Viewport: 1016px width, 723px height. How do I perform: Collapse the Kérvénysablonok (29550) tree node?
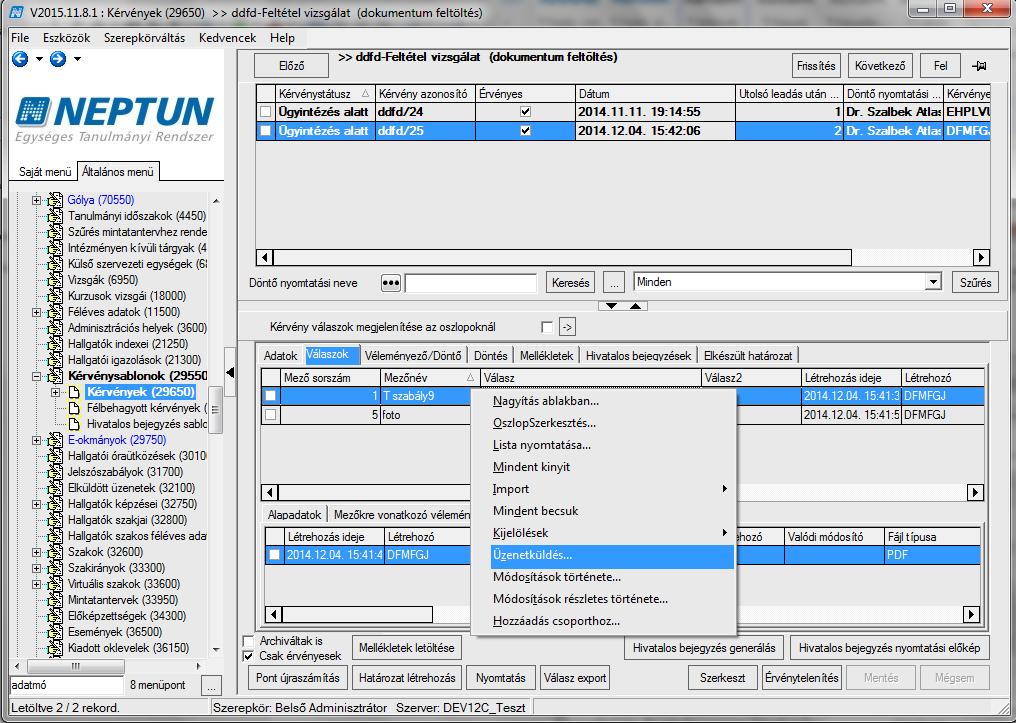[x=37, y=376]
